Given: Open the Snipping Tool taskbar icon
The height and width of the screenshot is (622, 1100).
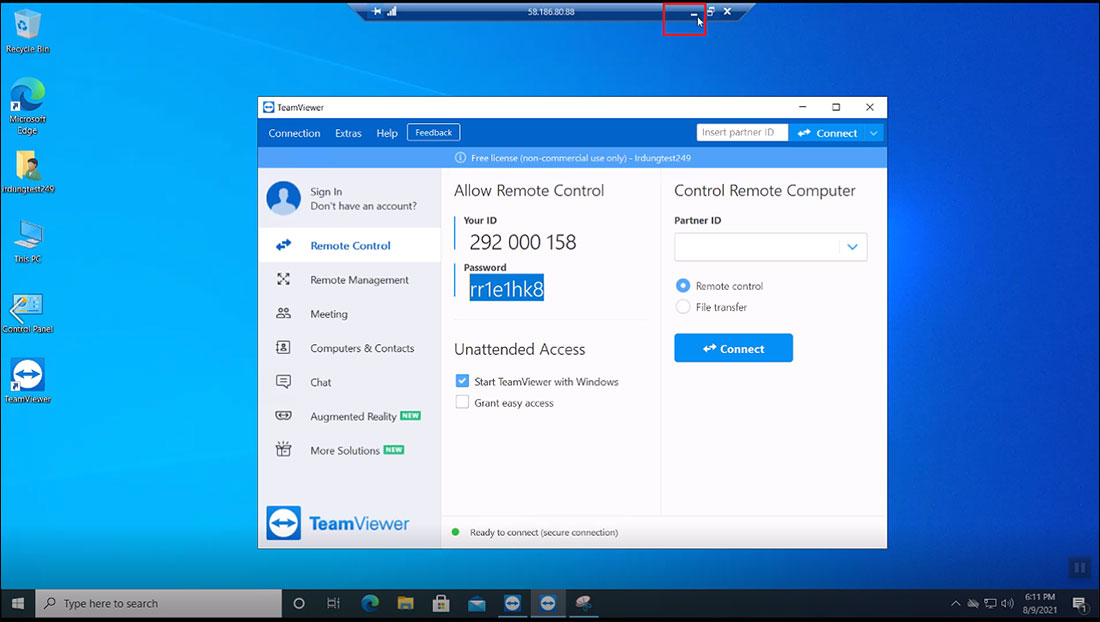Looking at the screenshot, I should coord(583,603).
